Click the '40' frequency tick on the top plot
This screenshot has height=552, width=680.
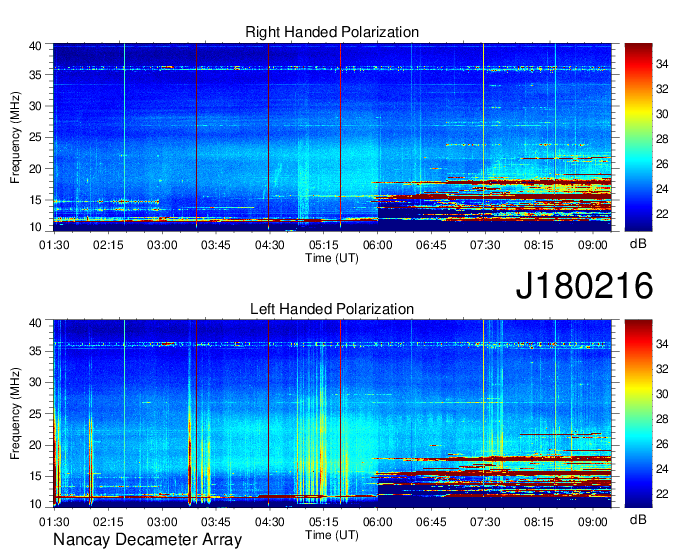click(35, 46)
